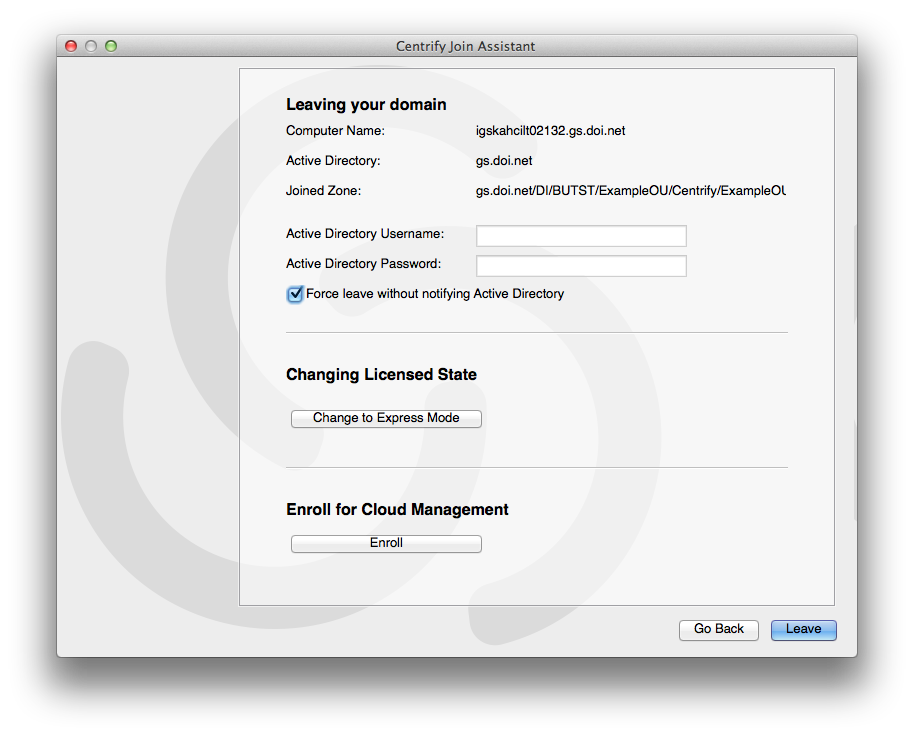The height and width of the screenshot is (736, 914).
Task: Click the Enroll for Cloud Management heading
Action: tap(397, 509)
